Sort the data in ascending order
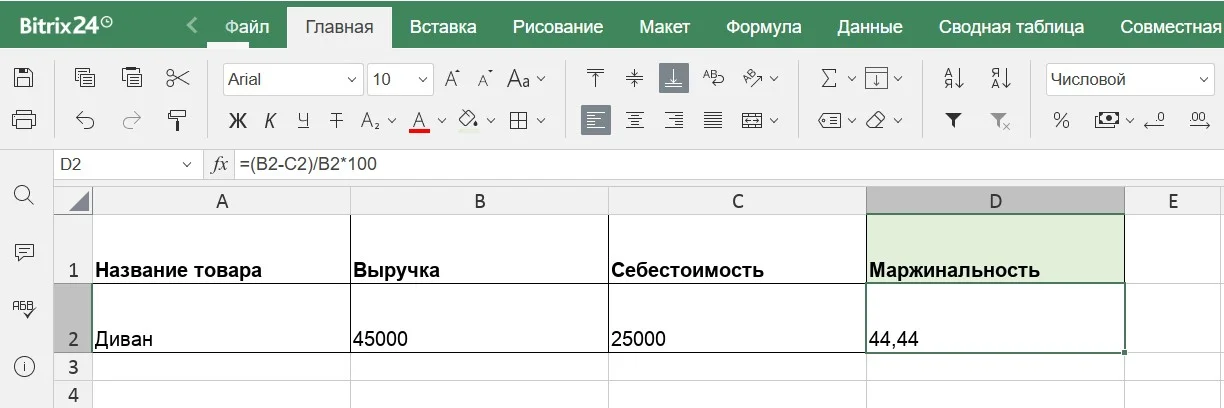1224x408 pixels. [954, 78]
